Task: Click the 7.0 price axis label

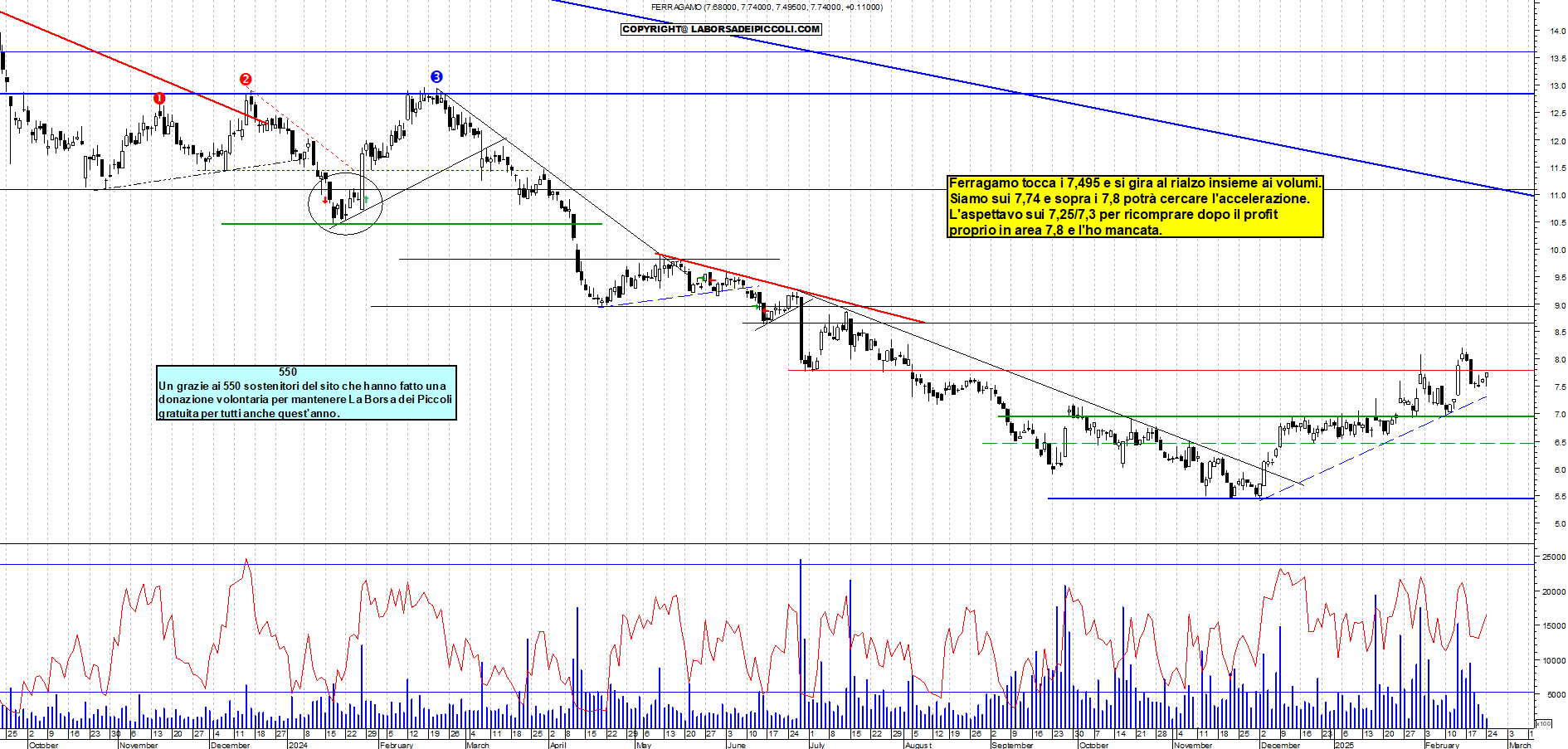Action: pos(1560,415)
